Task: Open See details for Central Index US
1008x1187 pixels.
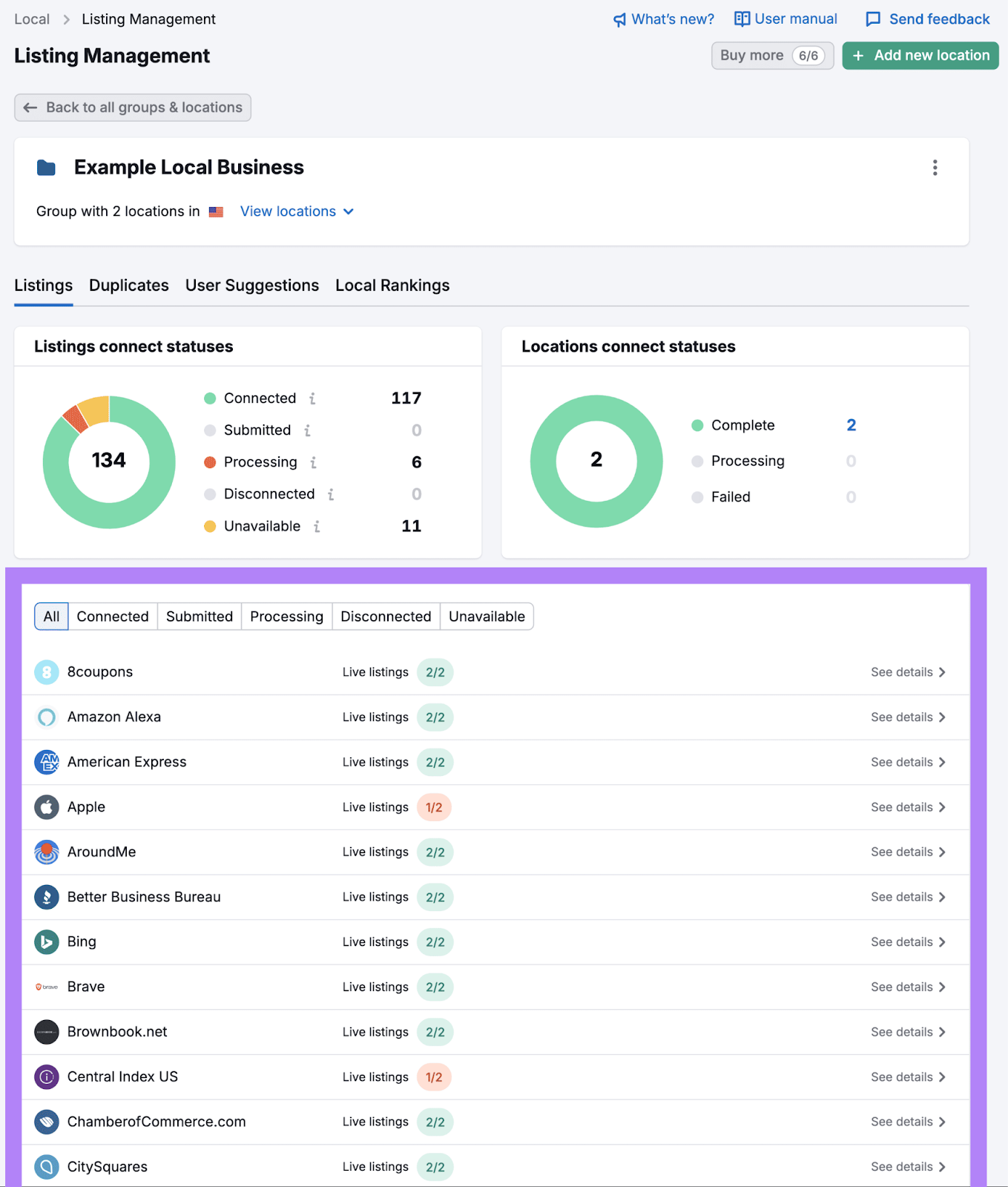Action: click(x=909, y=1077)
